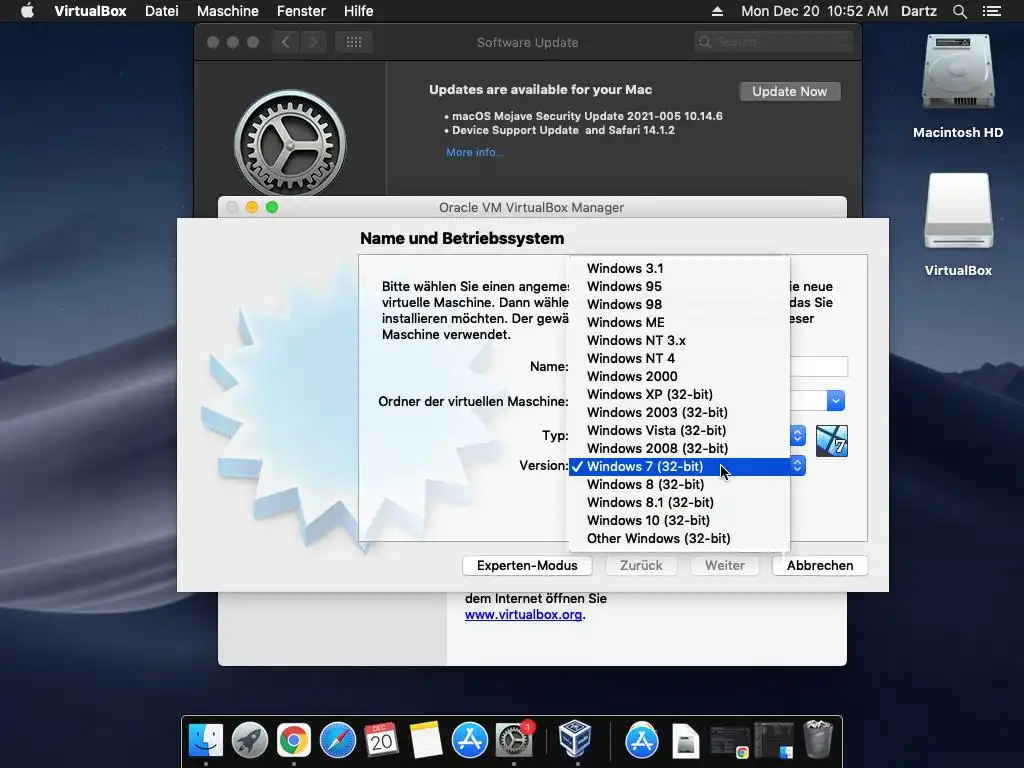Click the Dartz user menu
Viewport: 1024px width, 768px height.
click(919, 11)
